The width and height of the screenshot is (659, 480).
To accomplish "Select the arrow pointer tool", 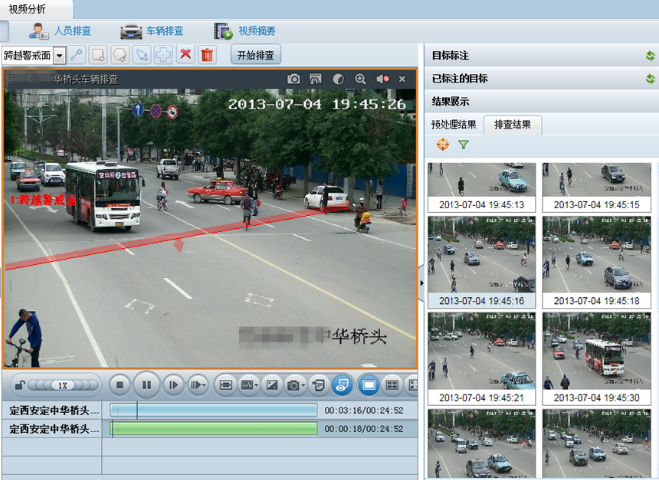I will pyautogui.click(x=141, y=55).
